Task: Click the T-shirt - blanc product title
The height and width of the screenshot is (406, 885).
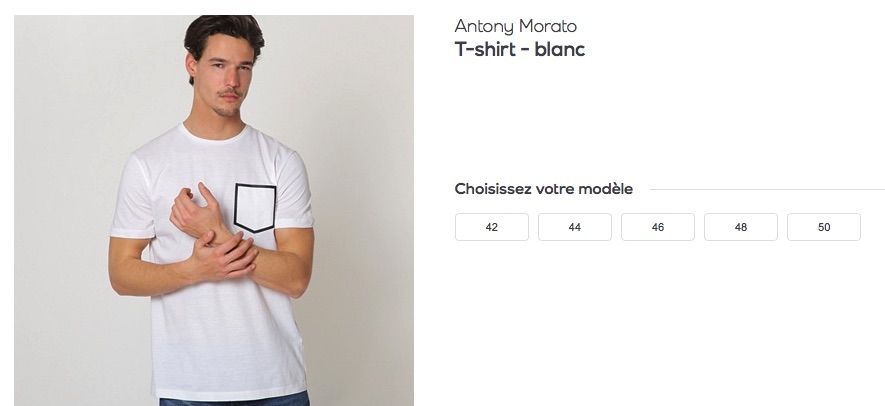Action: (x=519, y=49)
